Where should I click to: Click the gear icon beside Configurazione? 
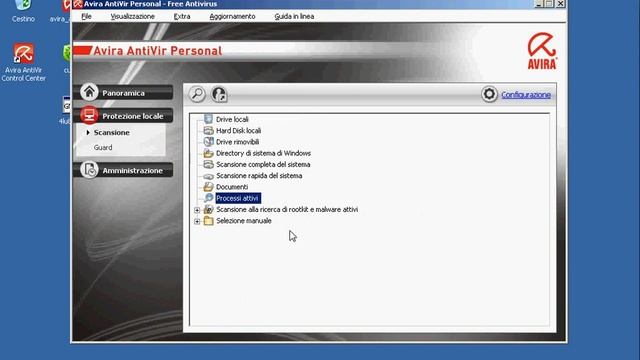point(489,94)
